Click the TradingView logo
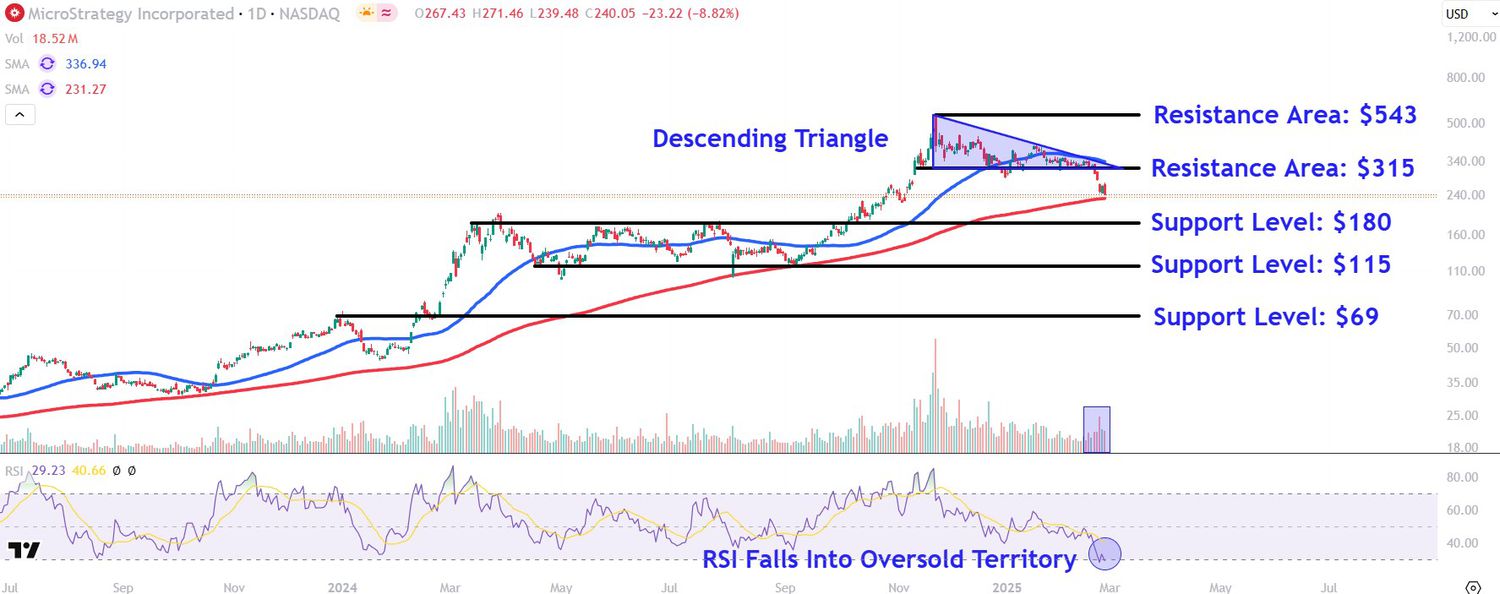Viewport: 1500px width, 594px height. 24,550
